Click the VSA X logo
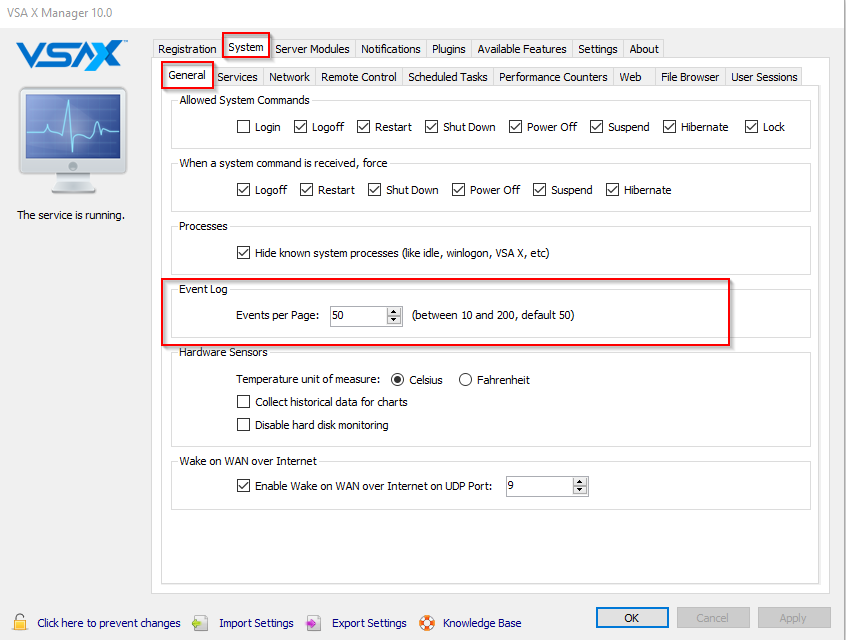Image resolution: width=846 pixels, height=640 pixels. (x=71, y=55)
